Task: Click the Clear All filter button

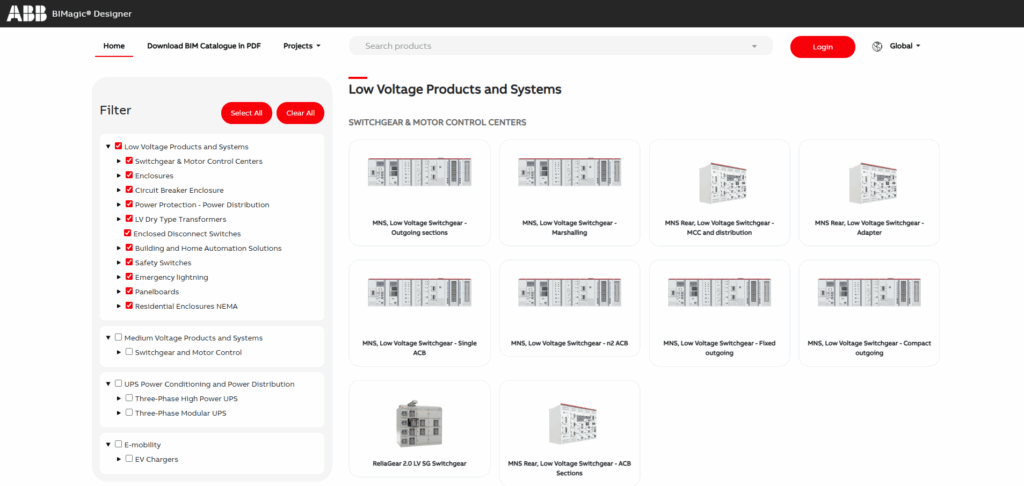Action: click(300, 113)
